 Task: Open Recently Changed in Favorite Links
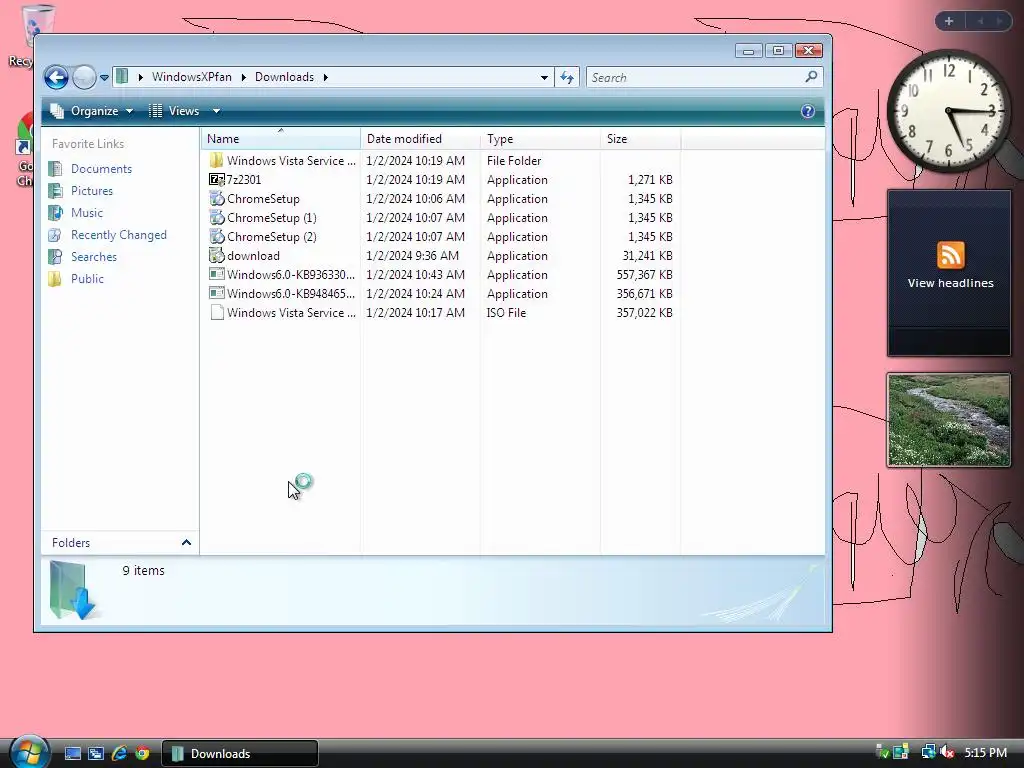click(119, 235)
